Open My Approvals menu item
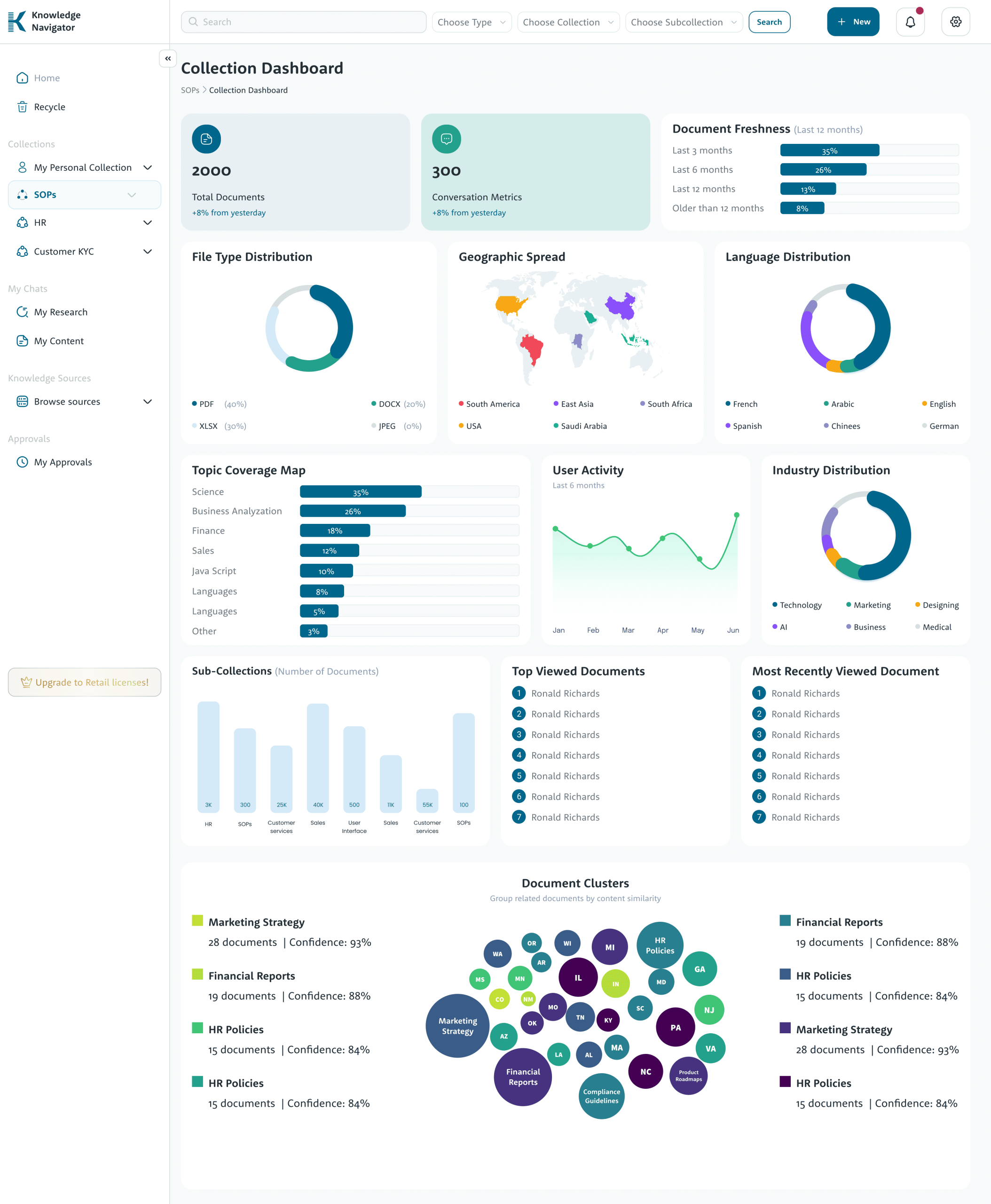991x1204 pixels. tap(62, 462)
